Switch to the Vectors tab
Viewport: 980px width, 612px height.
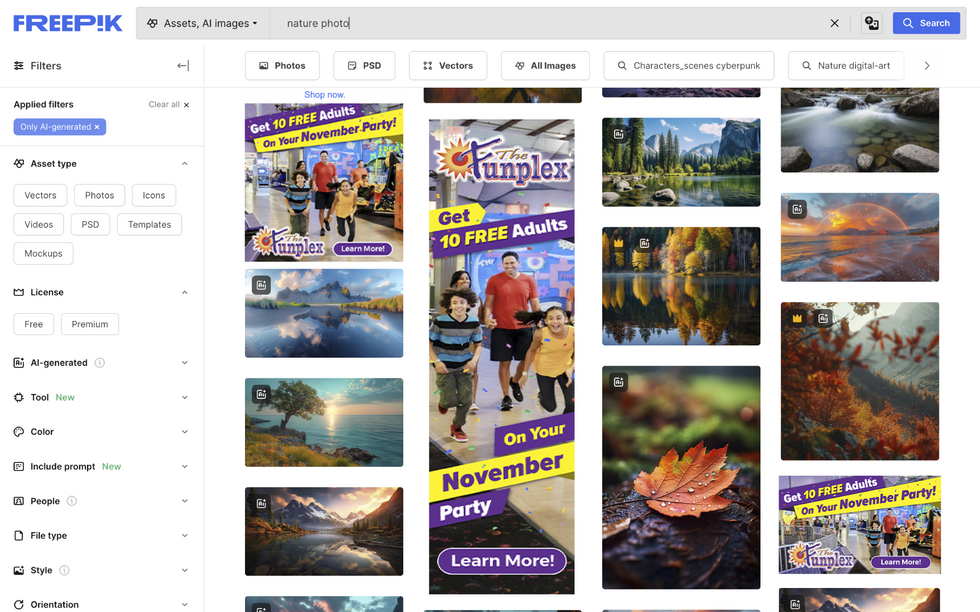click(448, 66)
